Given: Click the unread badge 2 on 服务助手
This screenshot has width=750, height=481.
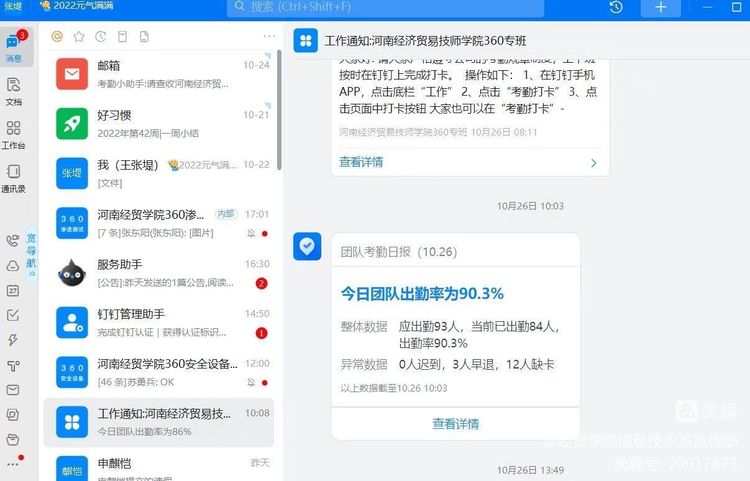Looking at the screenshot, I should click(261, 283).
